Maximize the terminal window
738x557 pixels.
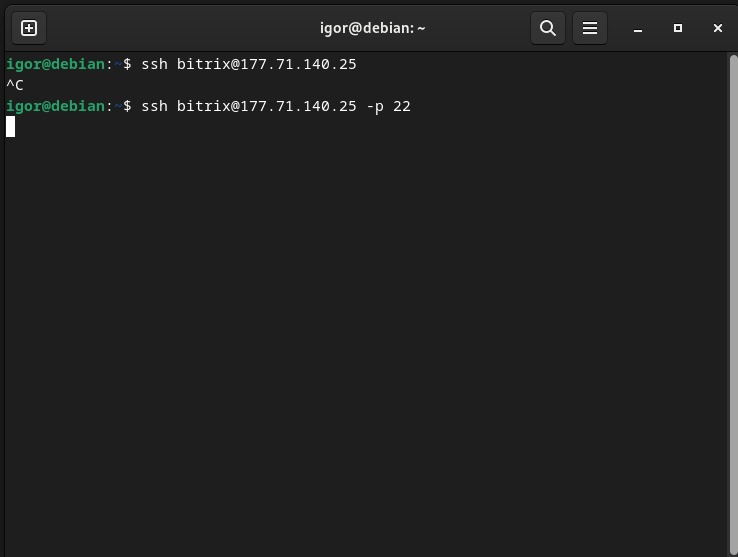[677, 28]
